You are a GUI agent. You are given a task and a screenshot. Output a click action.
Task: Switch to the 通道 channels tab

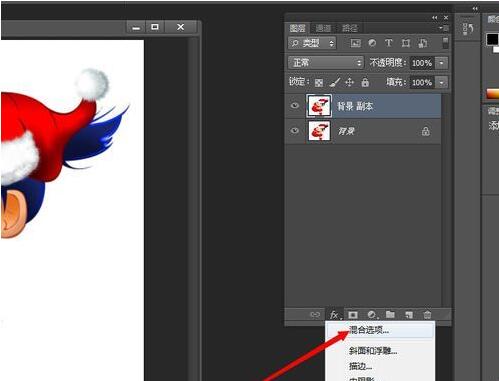coord(323,28)
